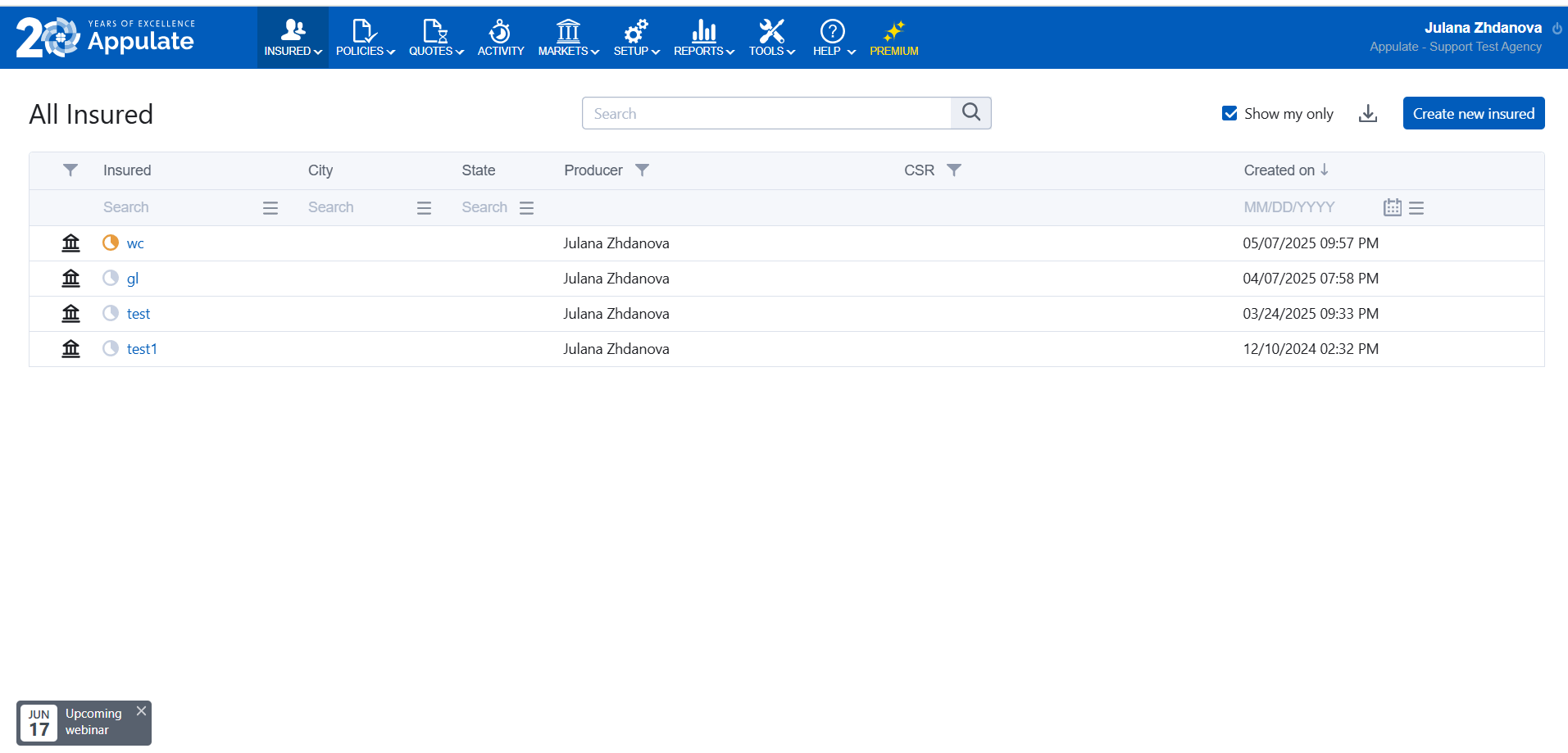Open the date picker calendar icon
The height and width of the screenshot is (753, 1568).
point(1392,207)
